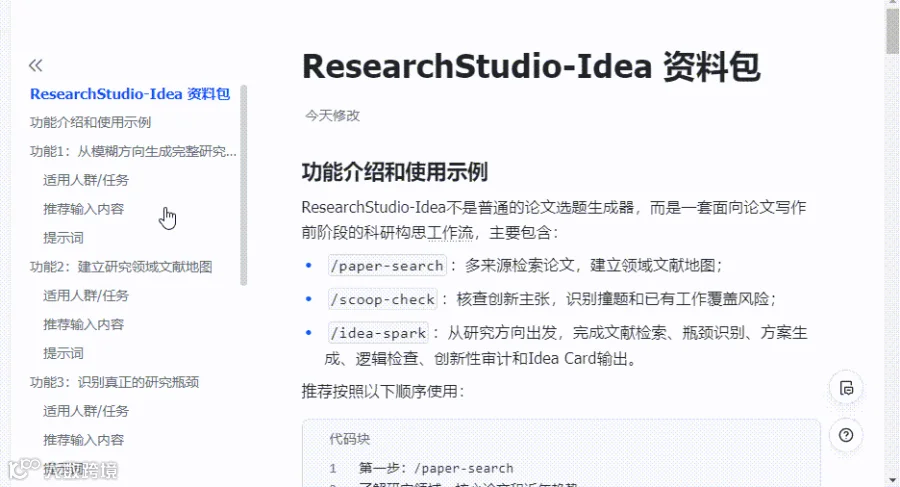Image resolution: width=900 pixels, height=487 pixels.
Task: Go to 适用人群/任务 under 功能2
Action: tap(86, 296)
